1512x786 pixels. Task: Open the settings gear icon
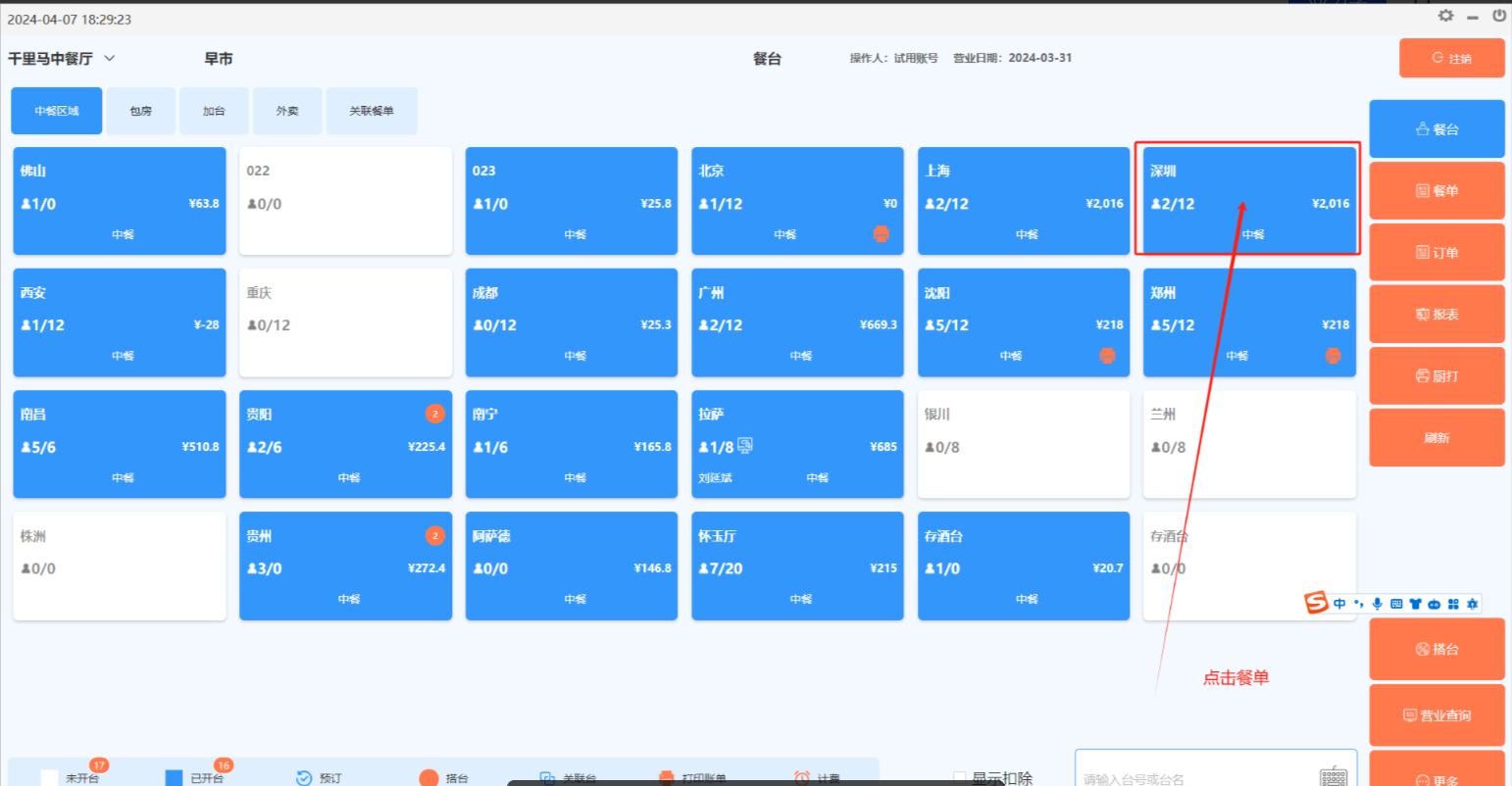pyautogui.click(x=1445, y=16)
